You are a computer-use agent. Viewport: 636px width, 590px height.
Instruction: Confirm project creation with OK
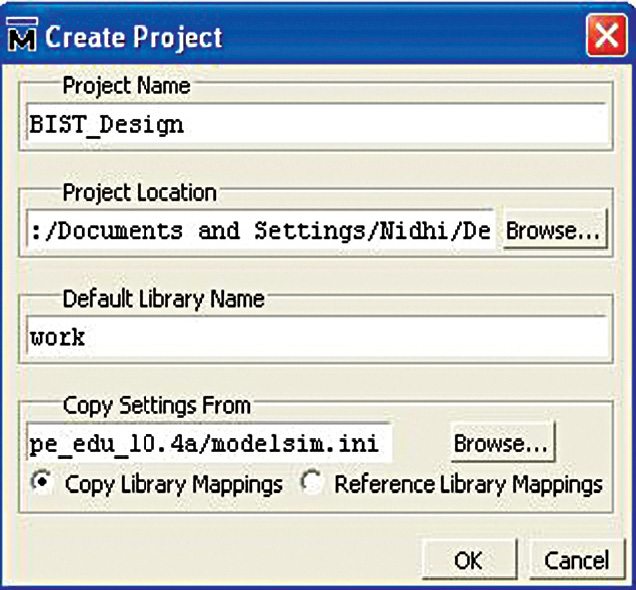(x=468, y=561)
